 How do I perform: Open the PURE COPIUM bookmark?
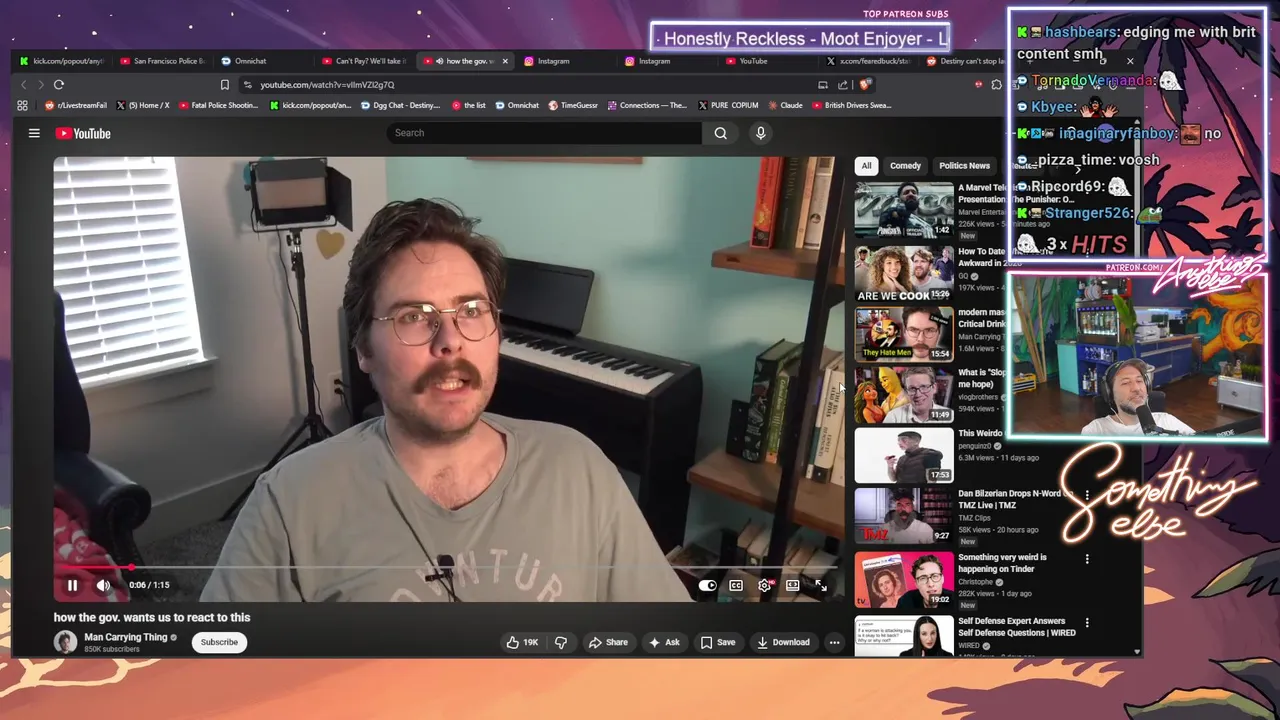click(x=728, y=105)
